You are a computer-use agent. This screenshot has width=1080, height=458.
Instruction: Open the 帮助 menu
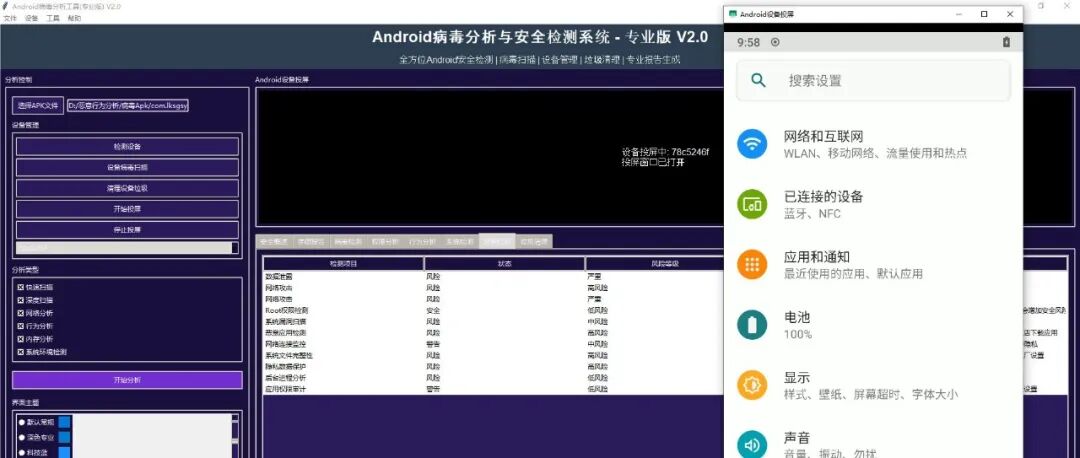[74, 19]
